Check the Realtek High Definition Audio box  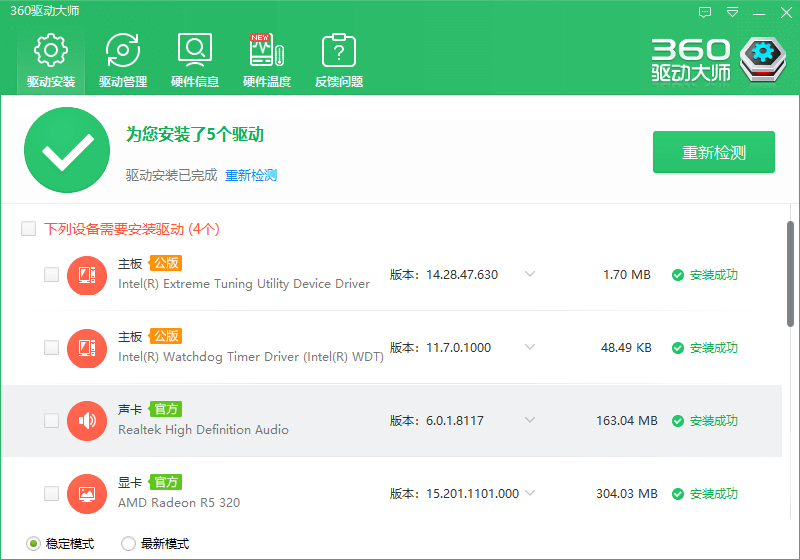click(x=52, y=420)
